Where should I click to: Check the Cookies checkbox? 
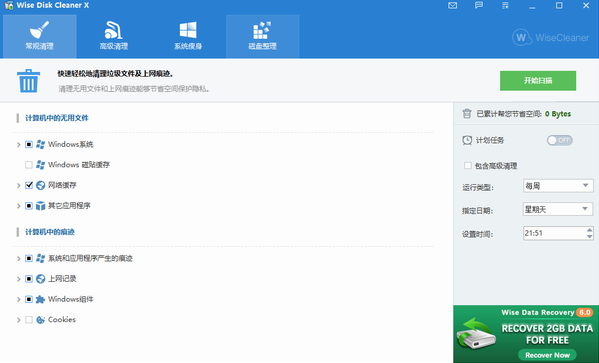(29, 320)
